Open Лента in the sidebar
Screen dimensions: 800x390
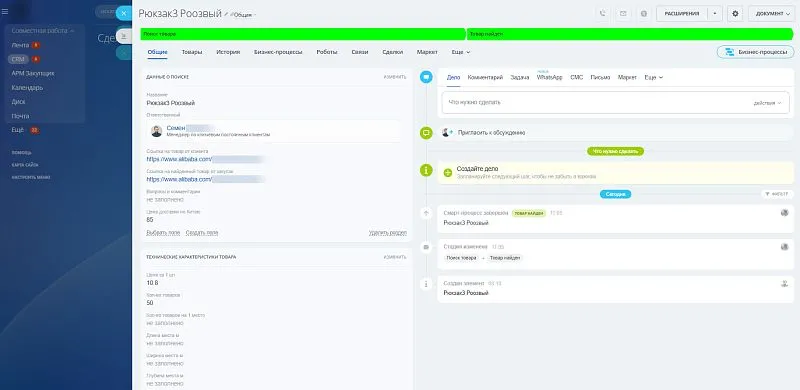pos(20,45)
